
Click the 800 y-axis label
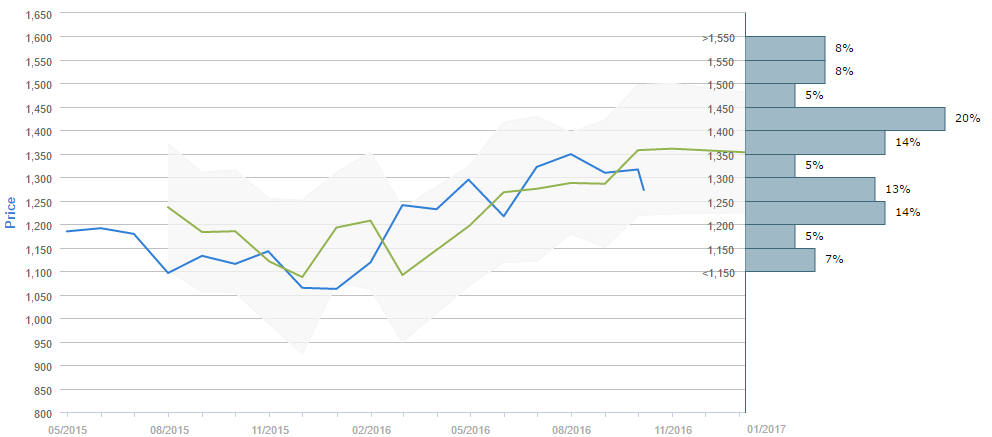43,414
